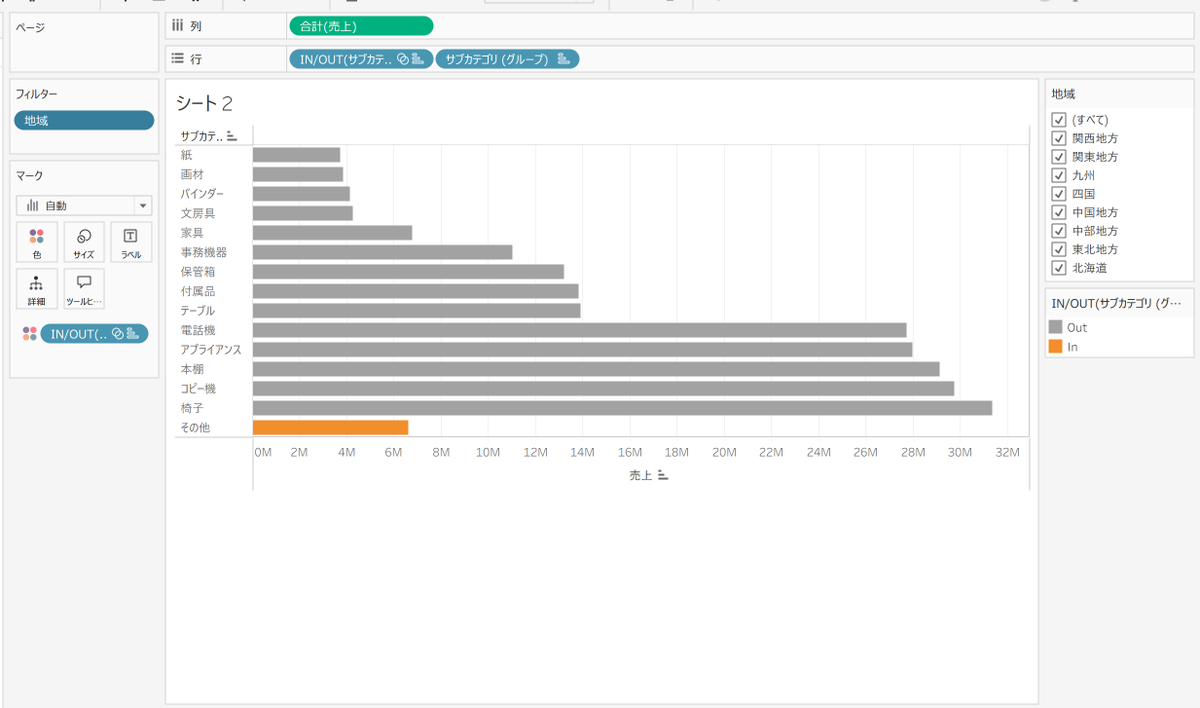
Task: Click the orange In legend swatch
Action: click(x=1055, y=346)
